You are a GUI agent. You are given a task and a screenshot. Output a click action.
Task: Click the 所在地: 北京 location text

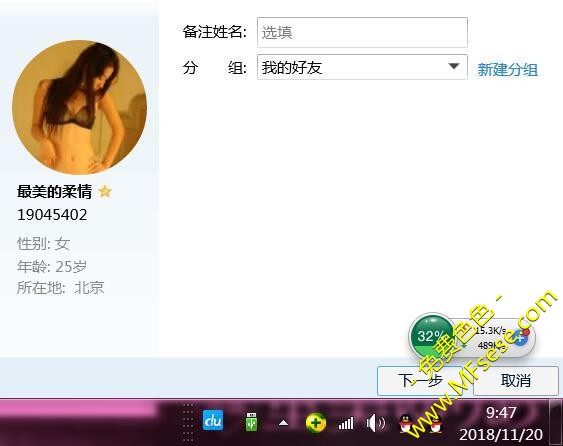tap(60, 288)
